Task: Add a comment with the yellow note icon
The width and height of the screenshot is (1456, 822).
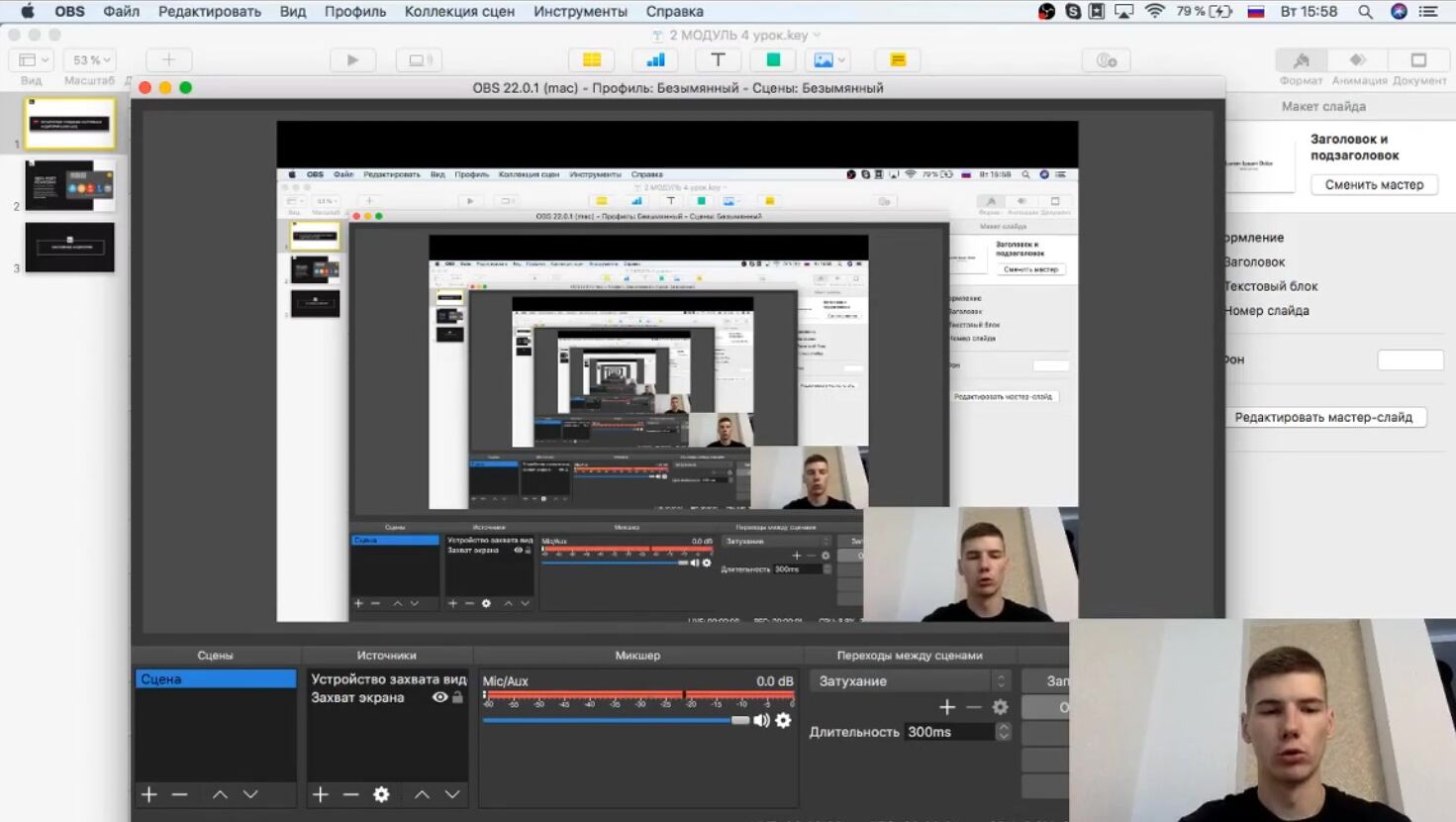Action: point(898,60)
